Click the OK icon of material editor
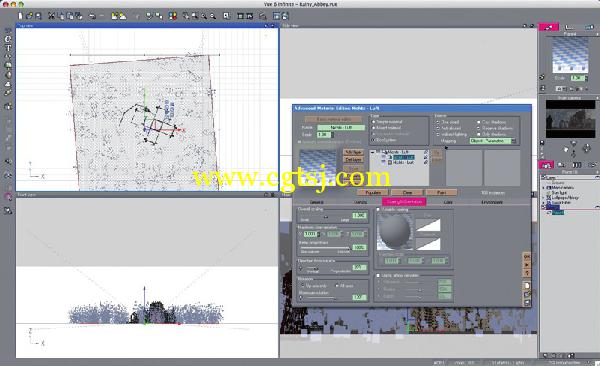 [527, 257]
